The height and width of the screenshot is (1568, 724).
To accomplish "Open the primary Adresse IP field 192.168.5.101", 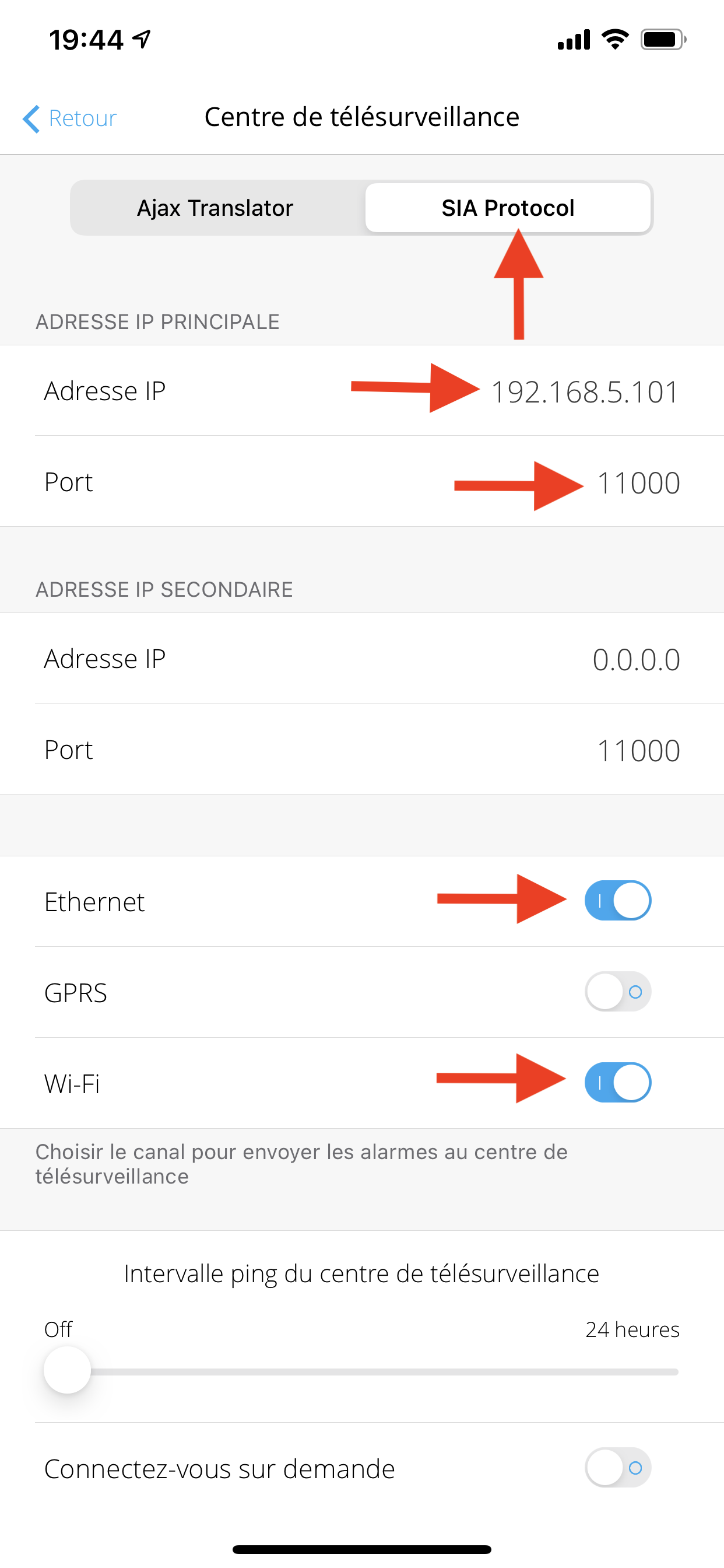I will (584, 392).
